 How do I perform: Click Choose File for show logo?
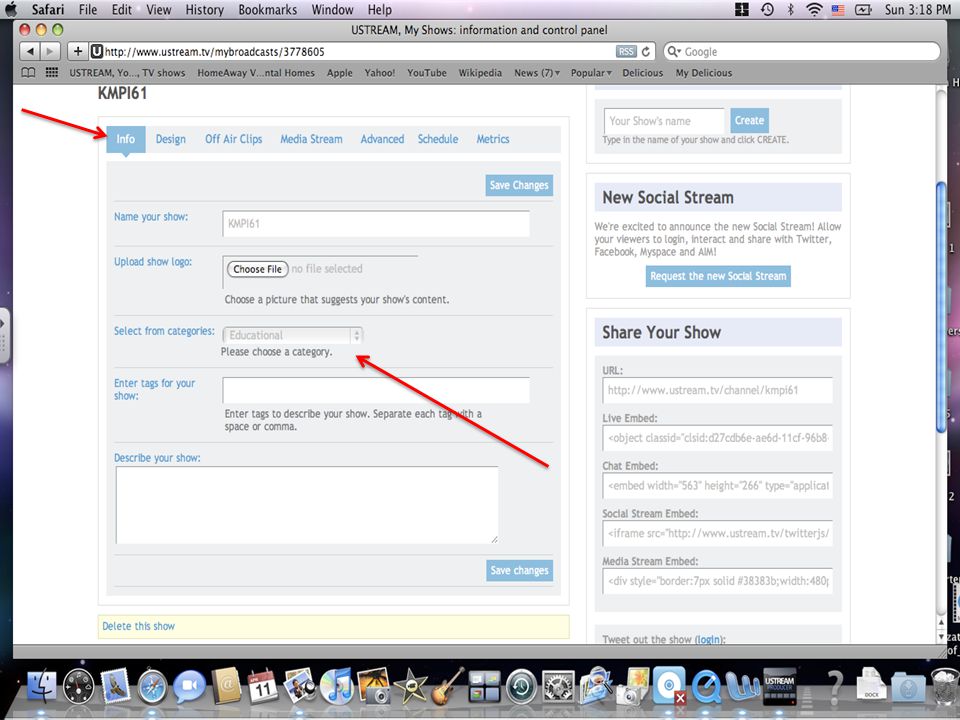[x=257, y=269]
